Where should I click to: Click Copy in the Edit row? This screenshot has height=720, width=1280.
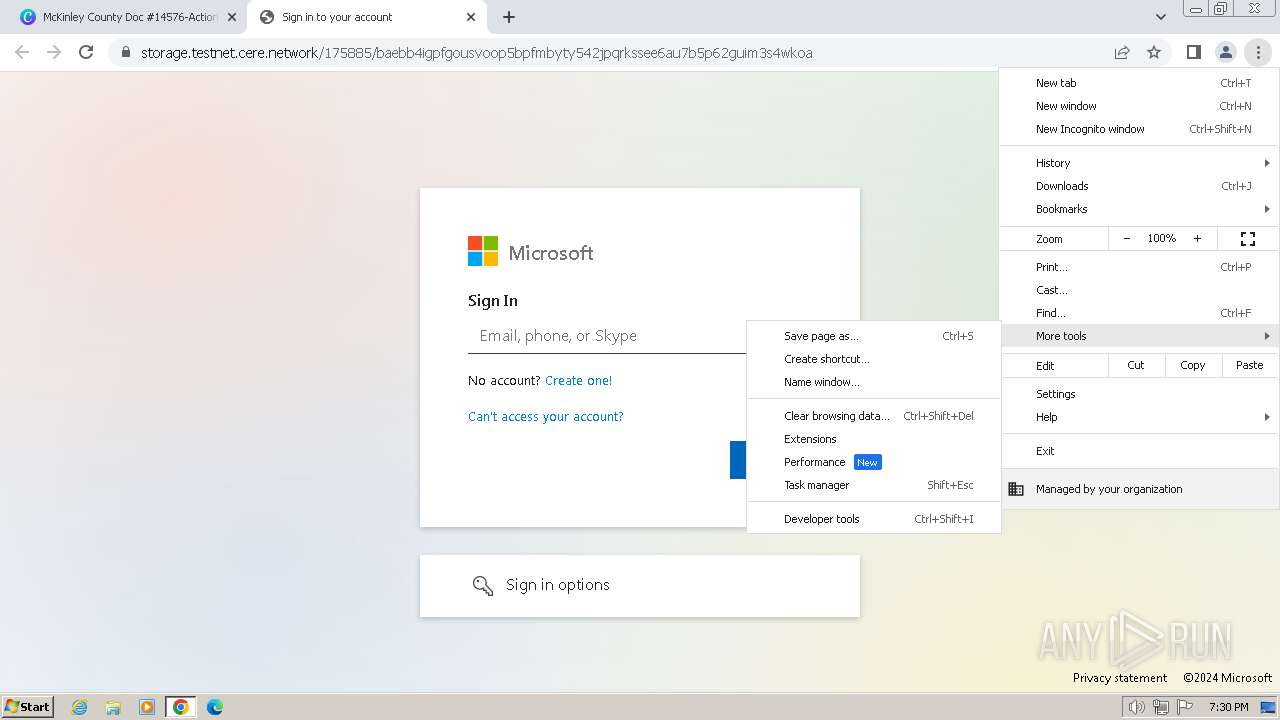1193,365
